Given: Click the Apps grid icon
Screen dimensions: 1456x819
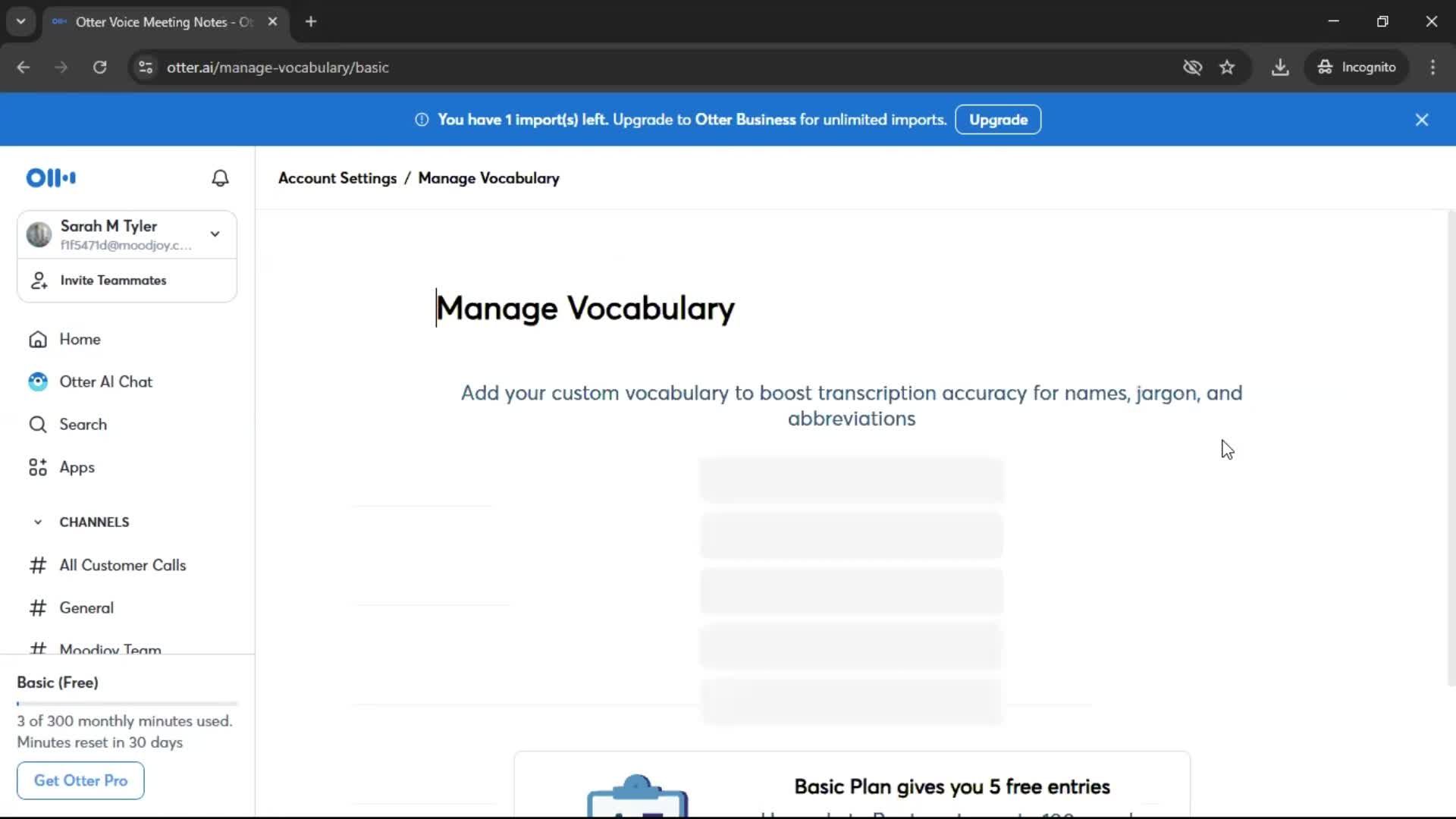Looking at the screenshot, I should pos(38,467).
